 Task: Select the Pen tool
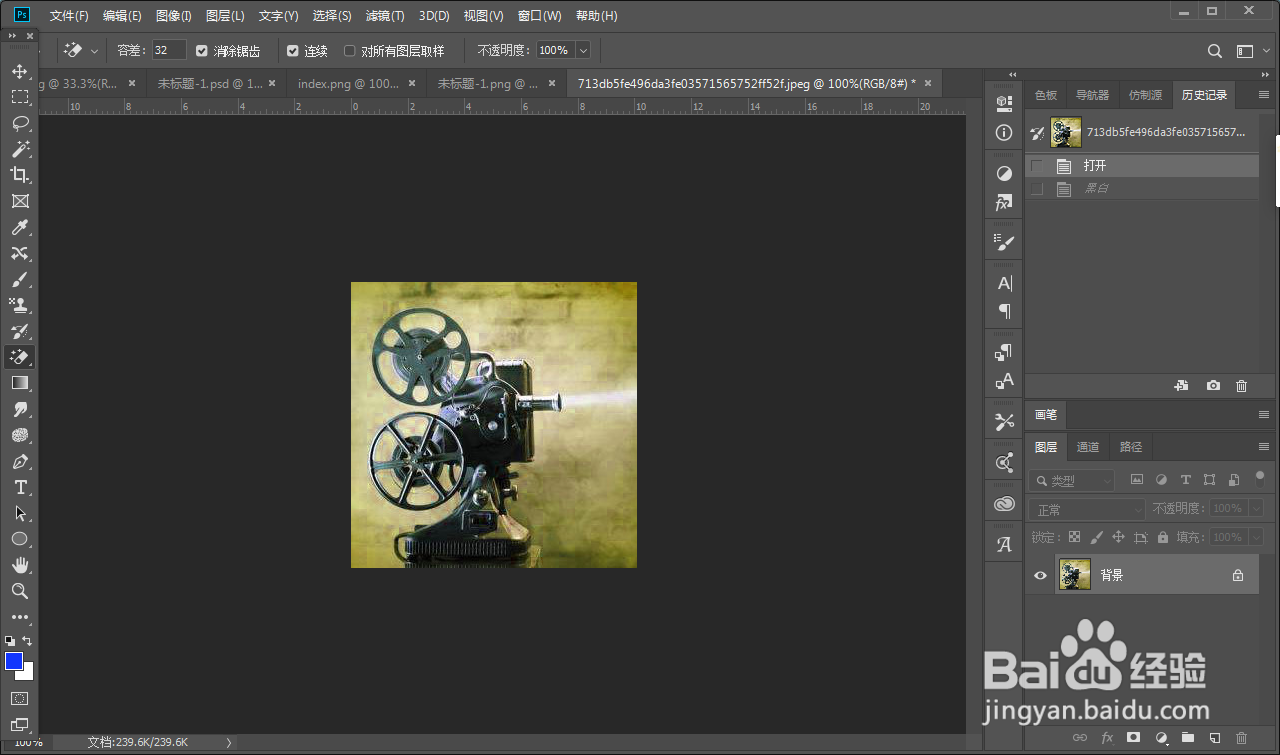click(x=19, y=461)
